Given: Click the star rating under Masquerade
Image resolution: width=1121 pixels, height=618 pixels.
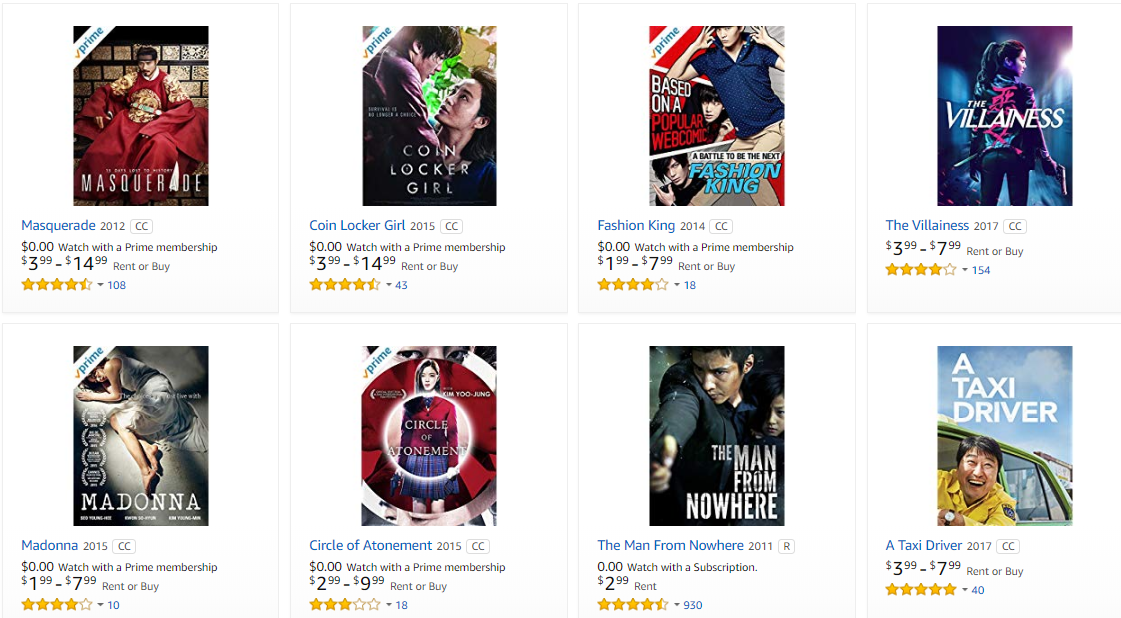Looking at the screenshot, I should (57, 285).
